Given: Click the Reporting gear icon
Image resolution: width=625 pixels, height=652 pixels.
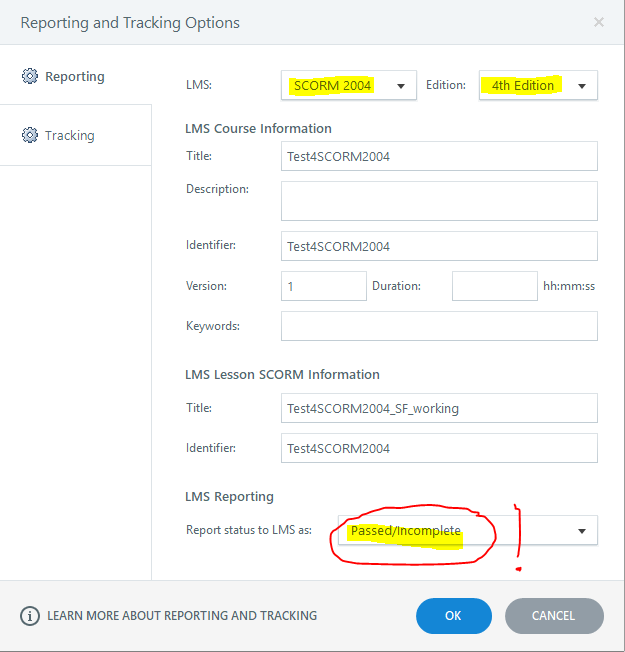Looking at the screenshot, I should click(x=29, y=77).
